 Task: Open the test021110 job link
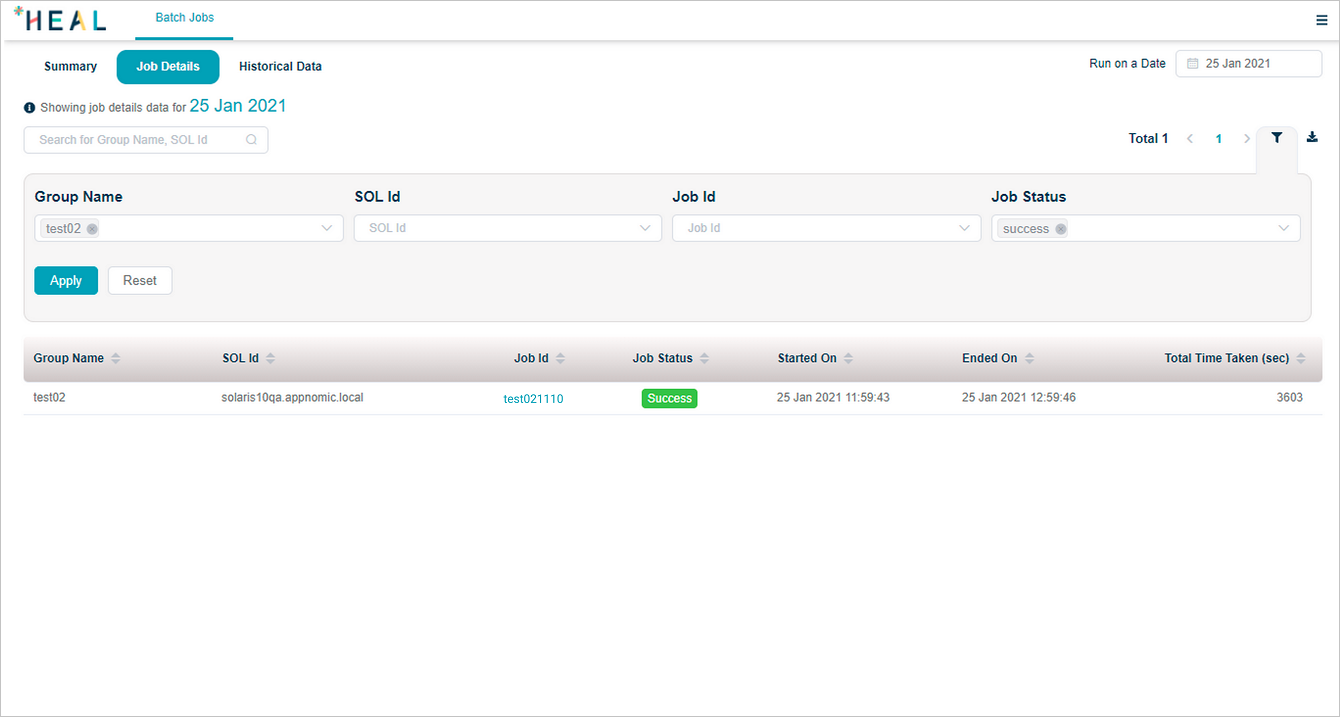(533, 399)
